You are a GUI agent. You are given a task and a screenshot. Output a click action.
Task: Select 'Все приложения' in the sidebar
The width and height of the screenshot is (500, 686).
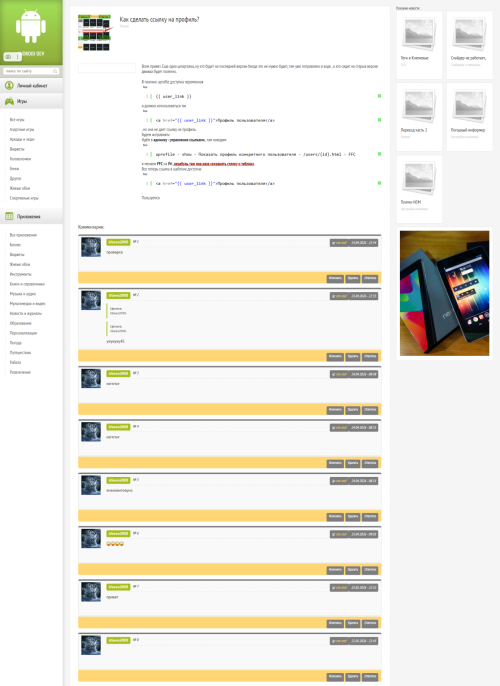23,235
